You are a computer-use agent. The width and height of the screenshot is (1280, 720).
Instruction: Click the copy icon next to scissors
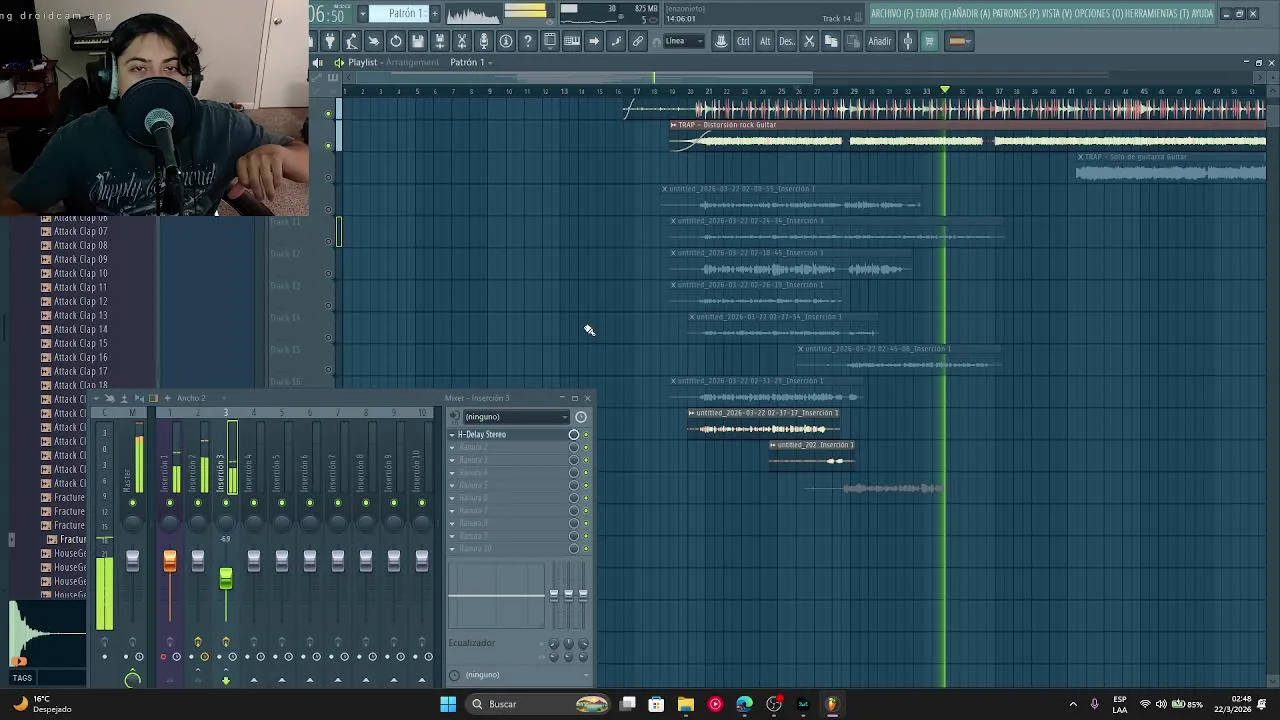pyautogui.click(x=831, y=41)
